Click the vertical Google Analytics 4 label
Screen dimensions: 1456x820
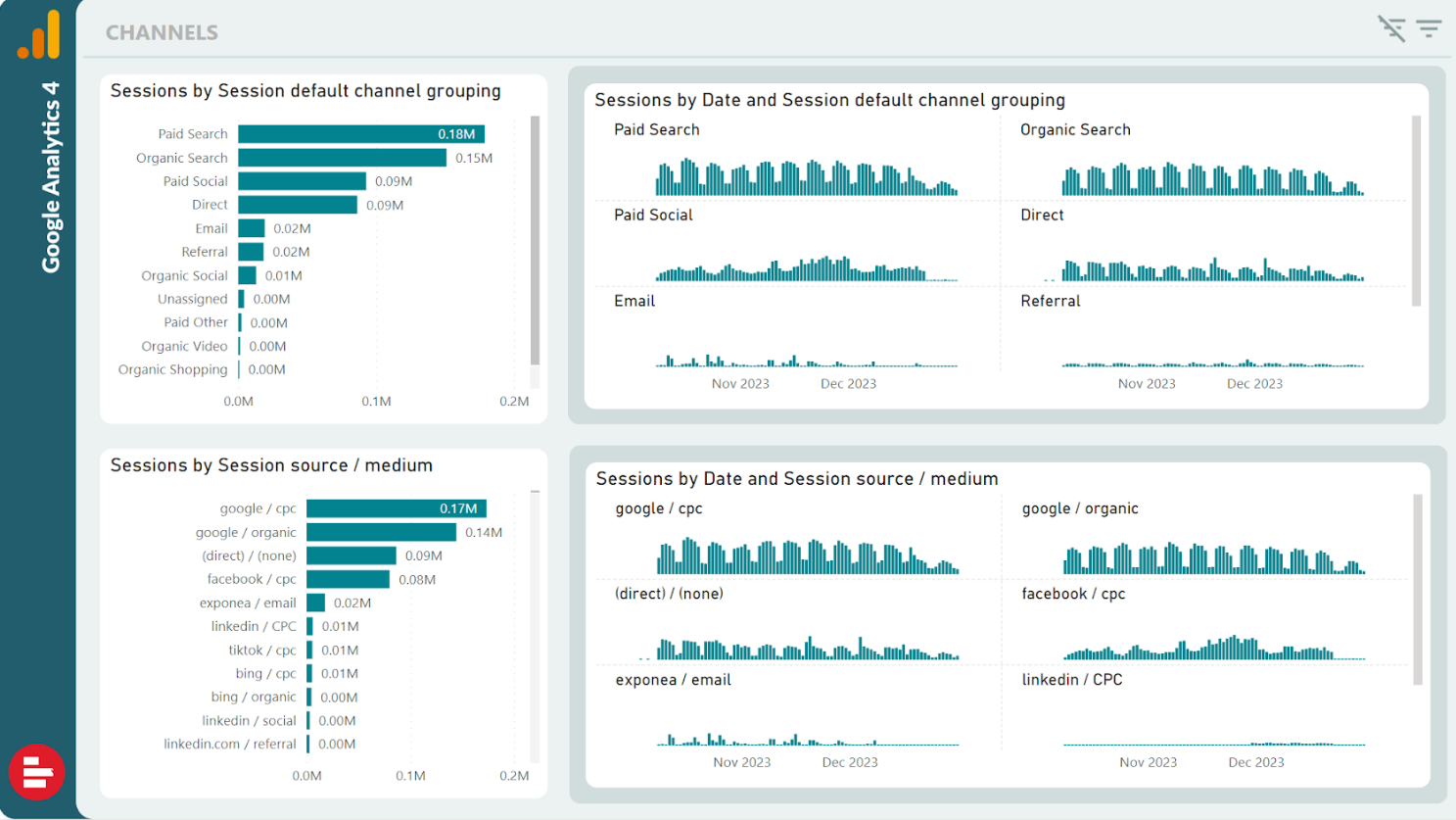click(51, 176)
